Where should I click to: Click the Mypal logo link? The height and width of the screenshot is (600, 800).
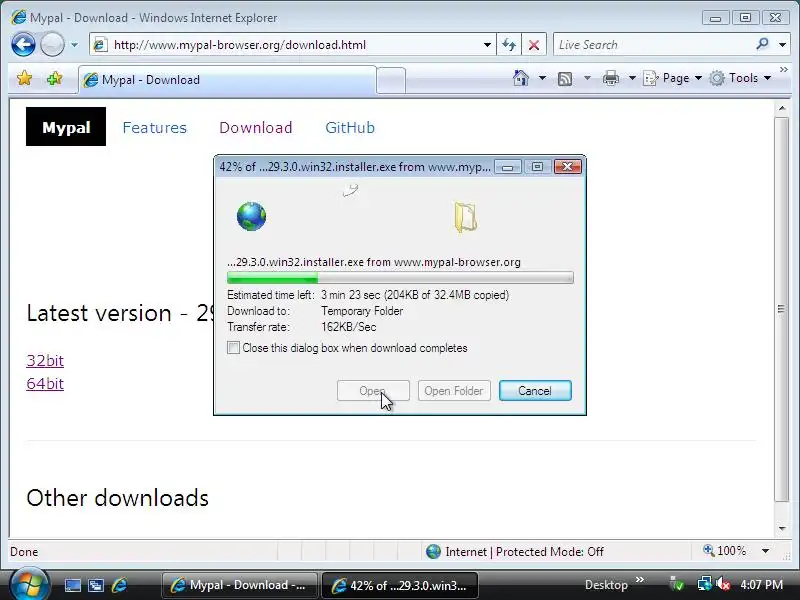pos(66,127)
